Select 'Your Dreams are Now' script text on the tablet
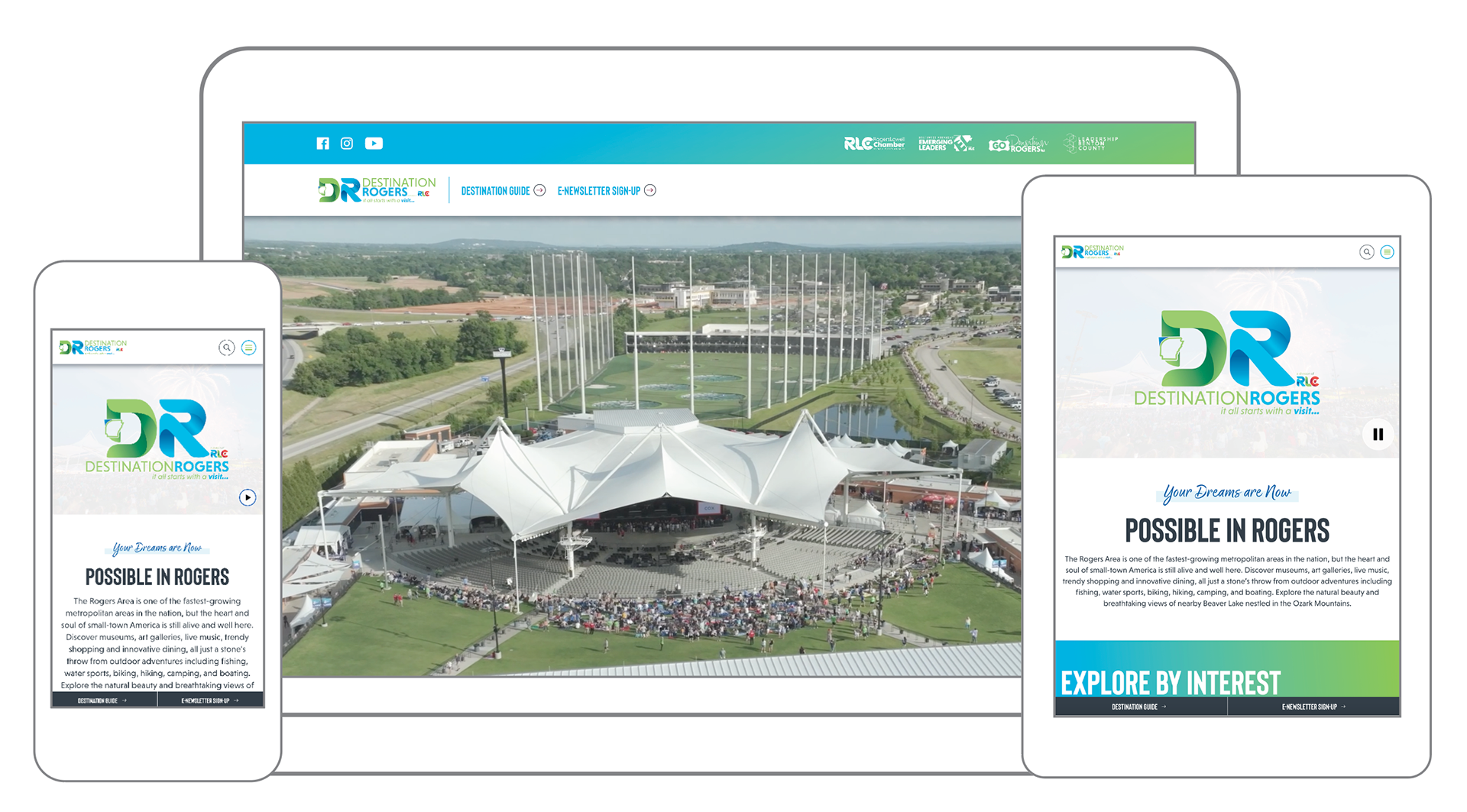The width and height of the screenshot is (1467, 812). click(x=1227, y=493)
